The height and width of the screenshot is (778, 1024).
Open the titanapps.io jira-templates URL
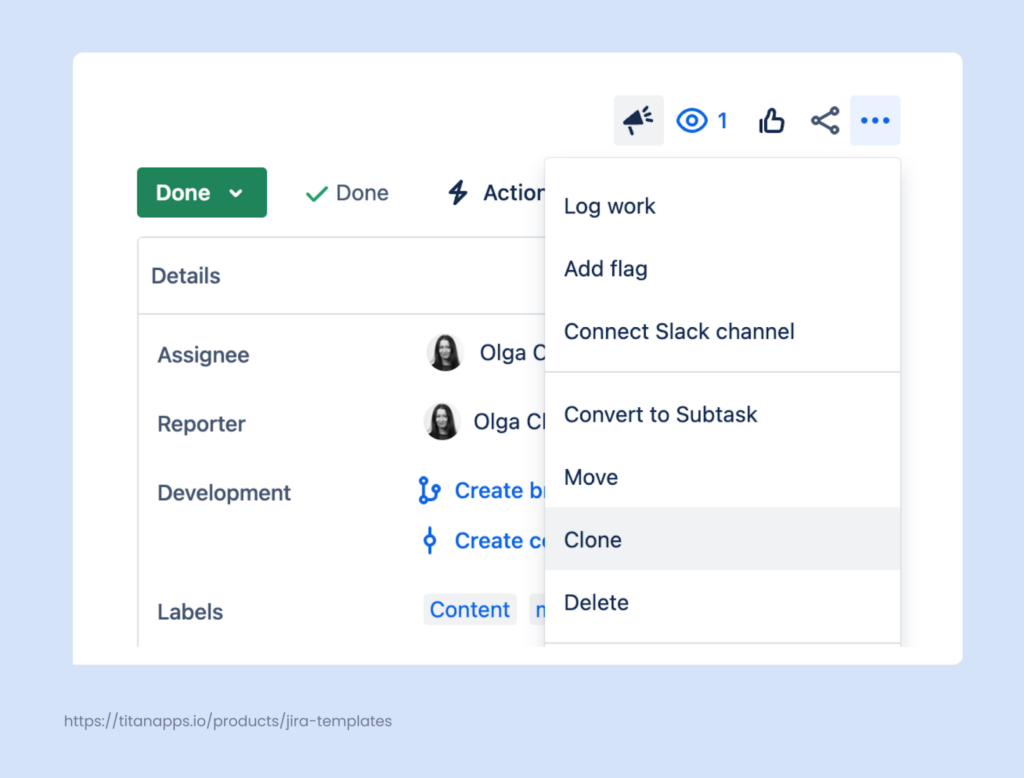[227, 721]
